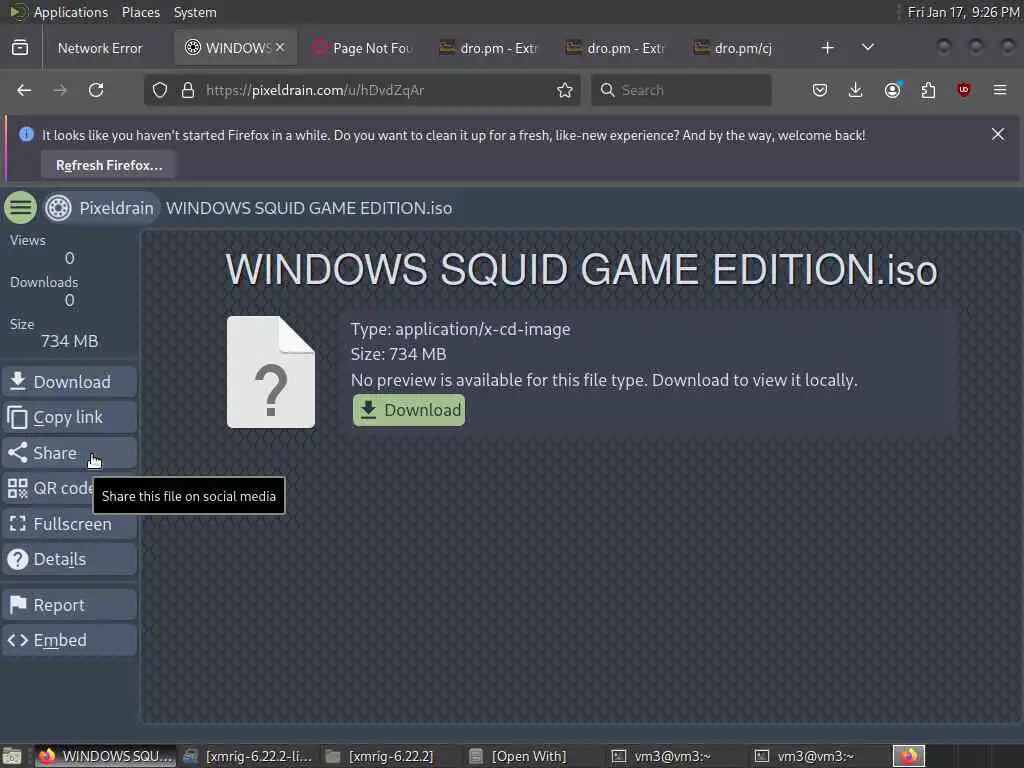Screen dimensions: 1024x768
Task: Open the Extensions puzzle icon
Action: (x=928, y=90)
